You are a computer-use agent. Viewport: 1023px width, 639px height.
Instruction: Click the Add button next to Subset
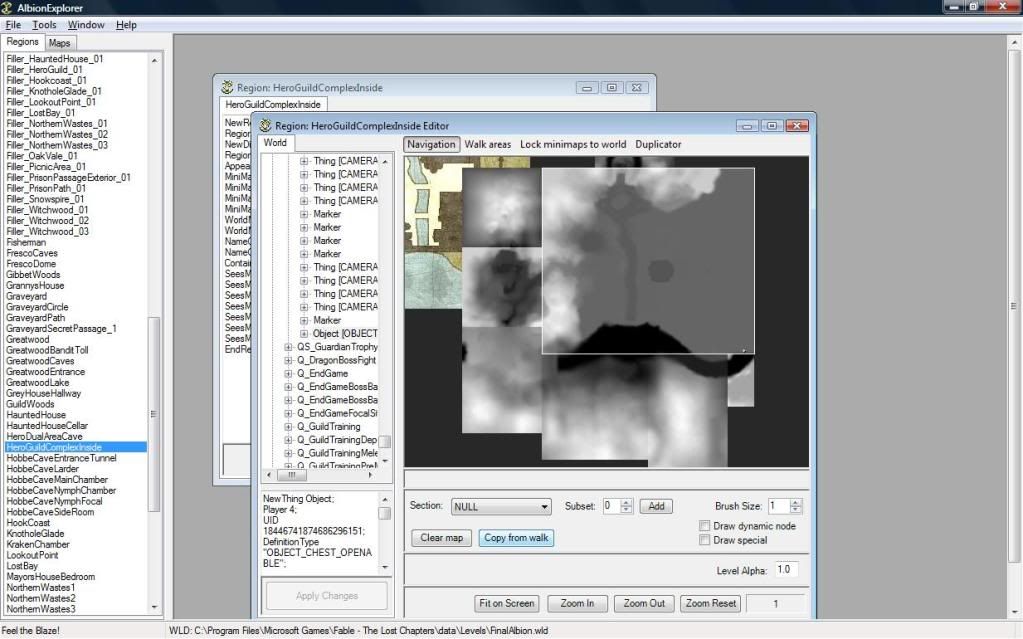656,506
